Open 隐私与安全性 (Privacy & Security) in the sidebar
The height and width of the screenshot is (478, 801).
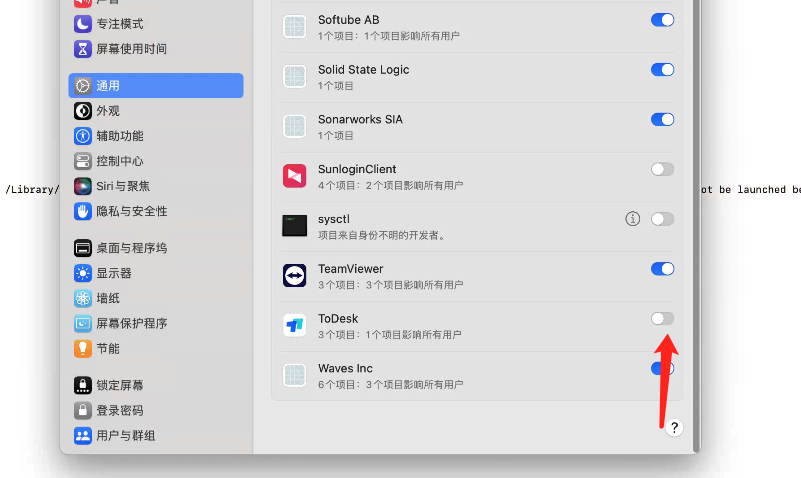click(x=156, y=211)
